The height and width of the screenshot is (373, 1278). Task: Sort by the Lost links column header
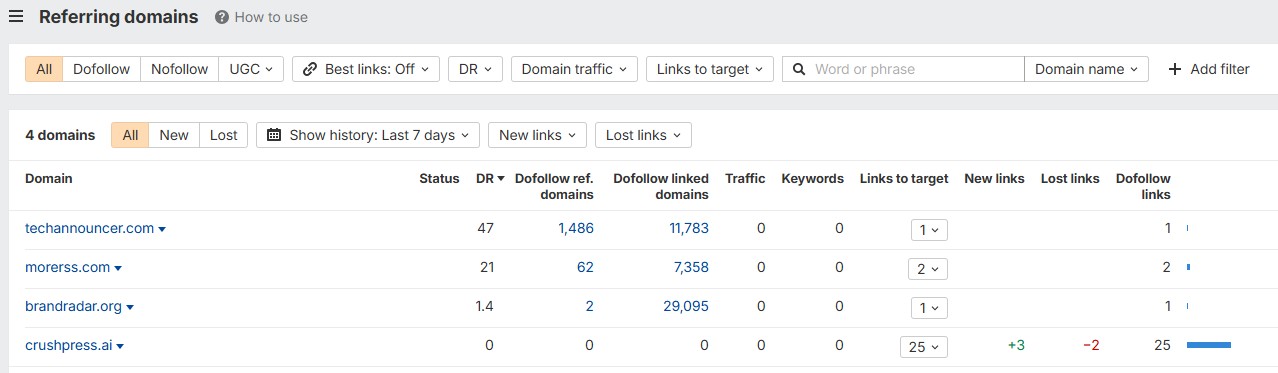[x=1070, y=178]
